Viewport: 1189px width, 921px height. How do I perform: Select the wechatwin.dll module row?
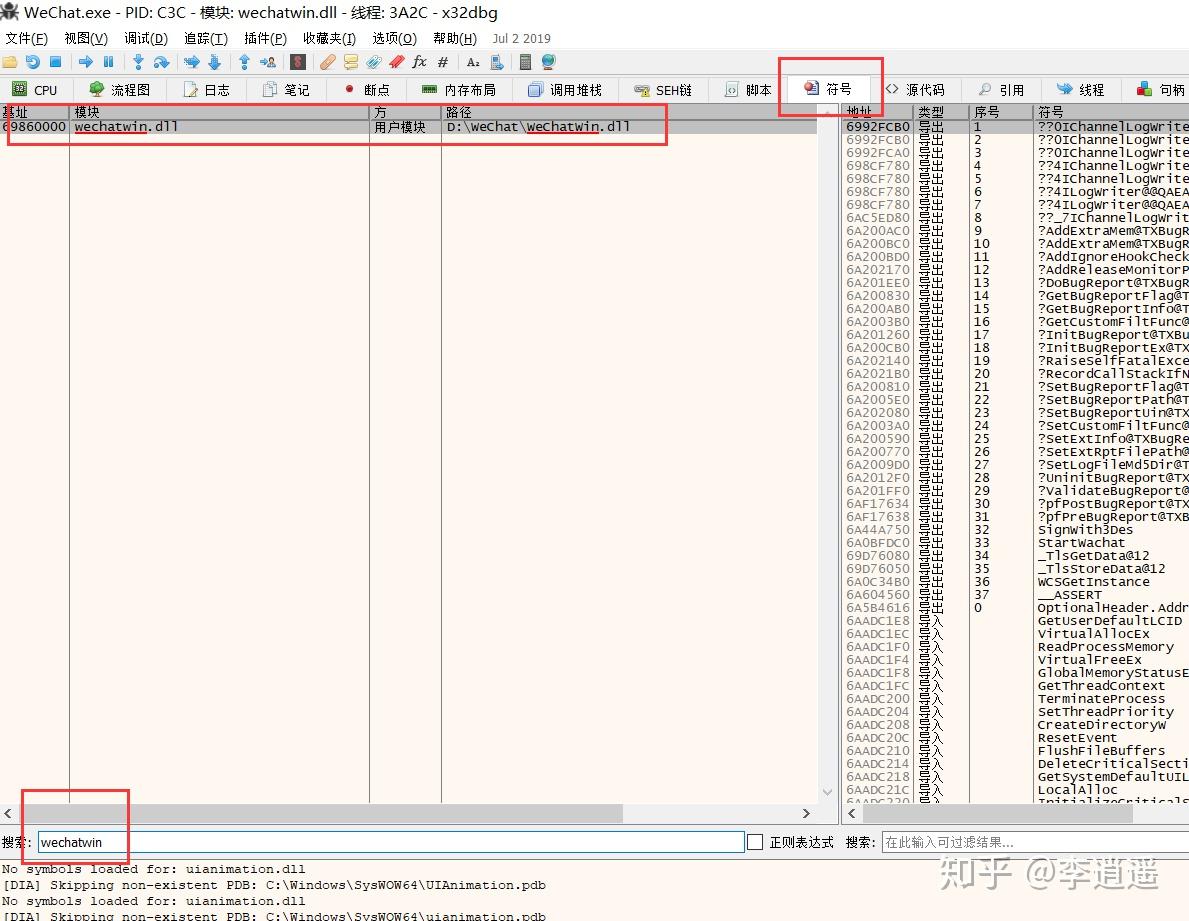[x=409, y=127]
